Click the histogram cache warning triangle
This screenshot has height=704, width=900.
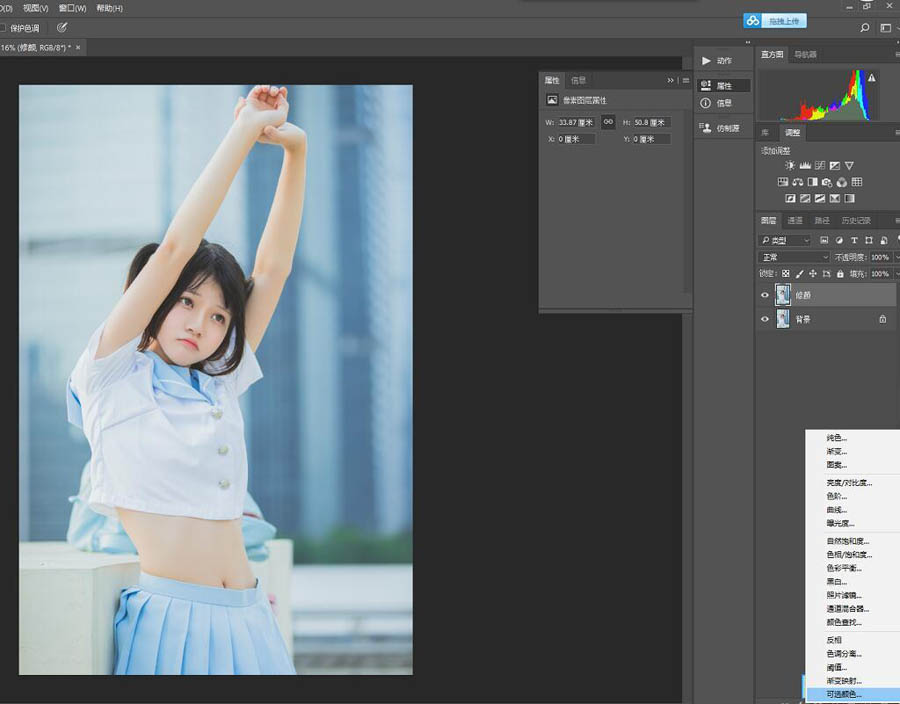[872, 78]
